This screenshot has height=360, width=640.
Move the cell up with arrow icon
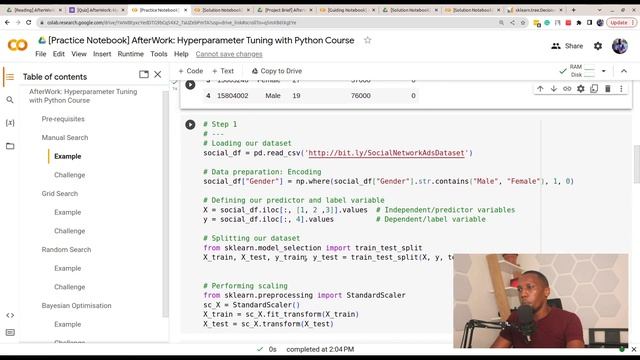540,89
